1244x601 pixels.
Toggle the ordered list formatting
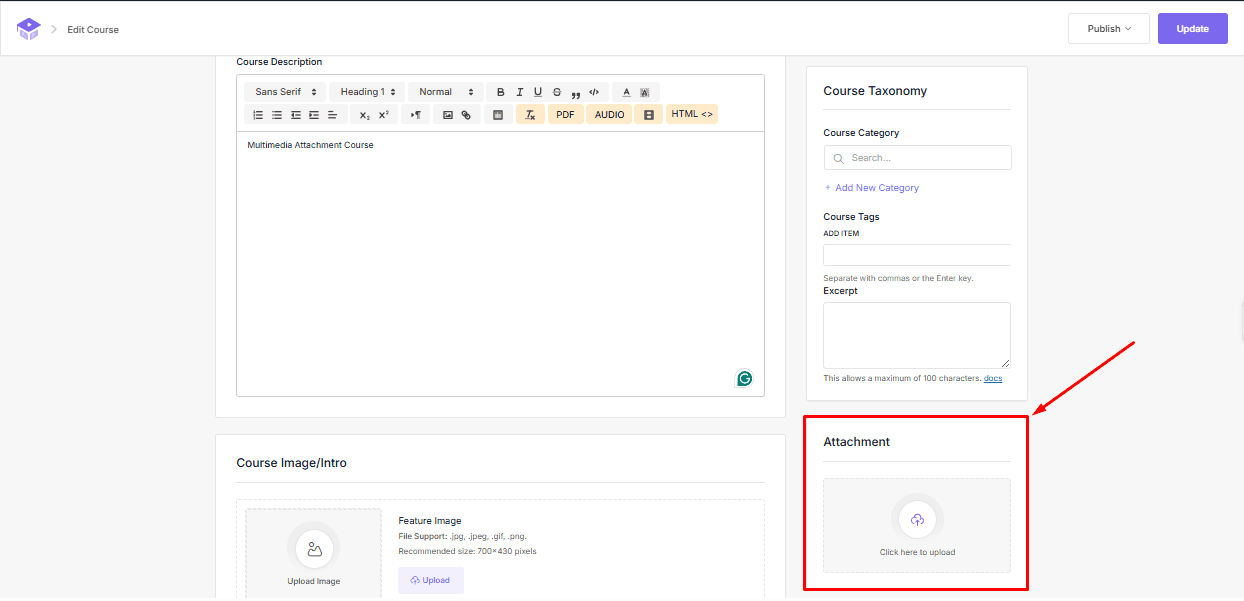pos(257,113)
